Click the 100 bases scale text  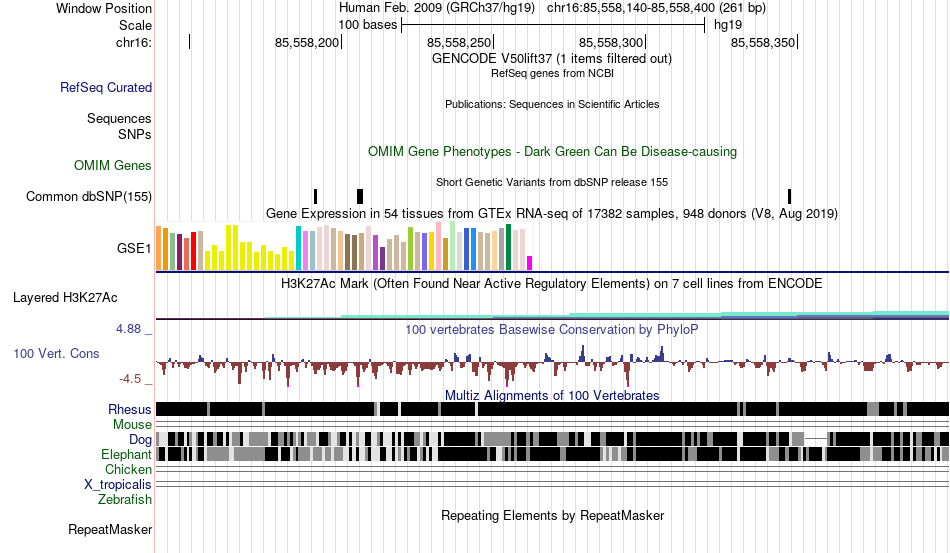368,25
